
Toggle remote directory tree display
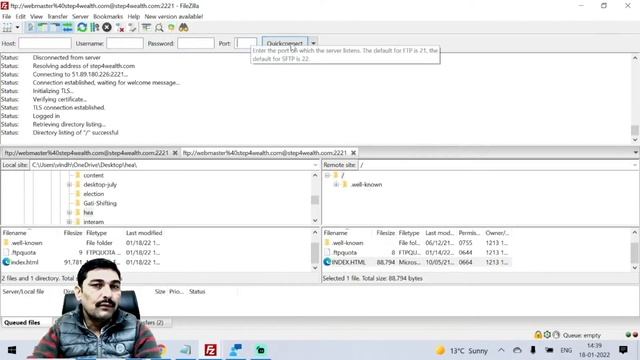(x=55, y=27)
